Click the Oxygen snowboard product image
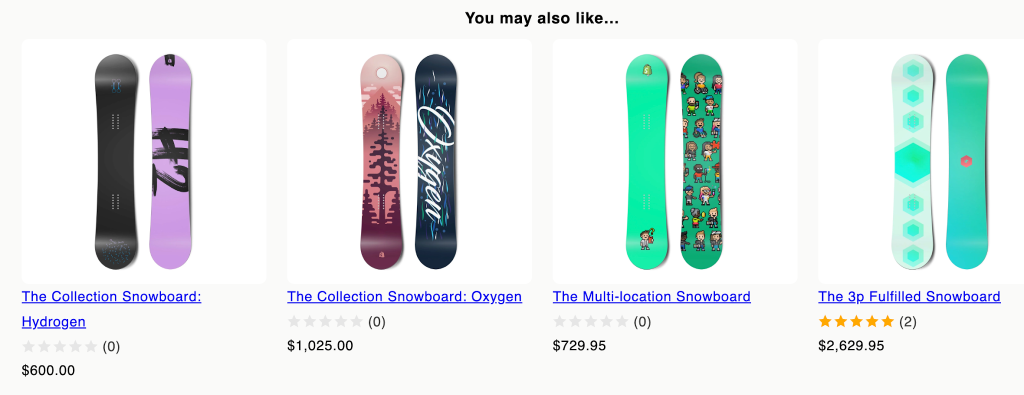The width and height of the screenshot is (1024, 395). pos(409,161)
